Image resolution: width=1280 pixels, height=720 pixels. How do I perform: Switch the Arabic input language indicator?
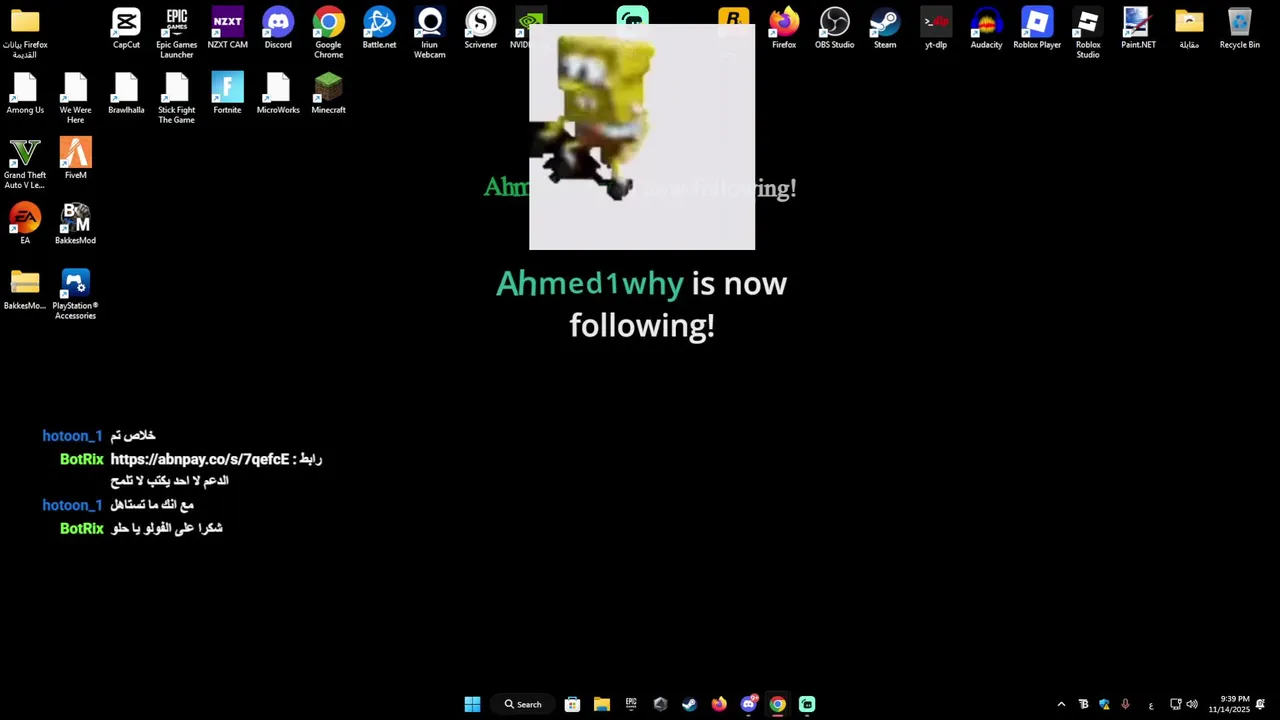tap(1151, 704)
